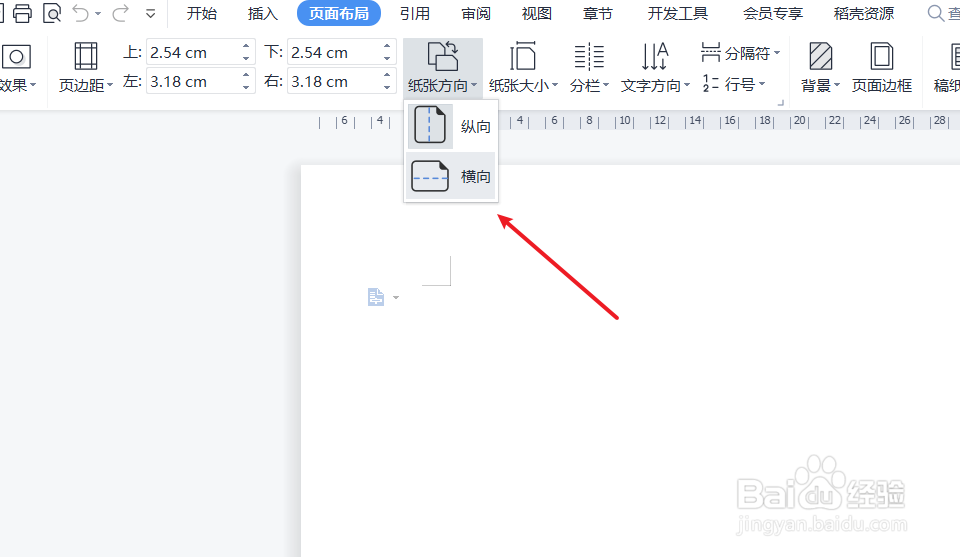Increase the bottom margin value

point(387,46)
